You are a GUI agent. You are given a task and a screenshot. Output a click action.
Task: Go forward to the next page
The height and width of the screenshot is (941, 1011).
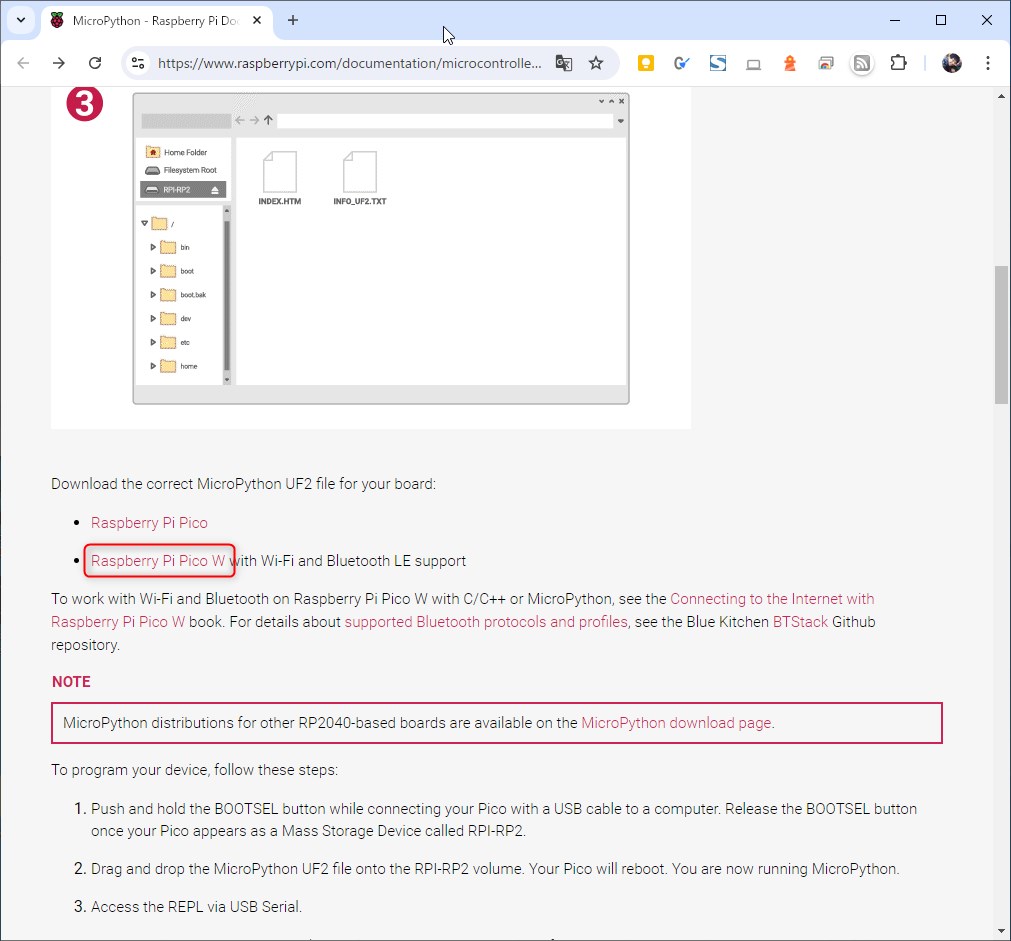click(59, 63)
